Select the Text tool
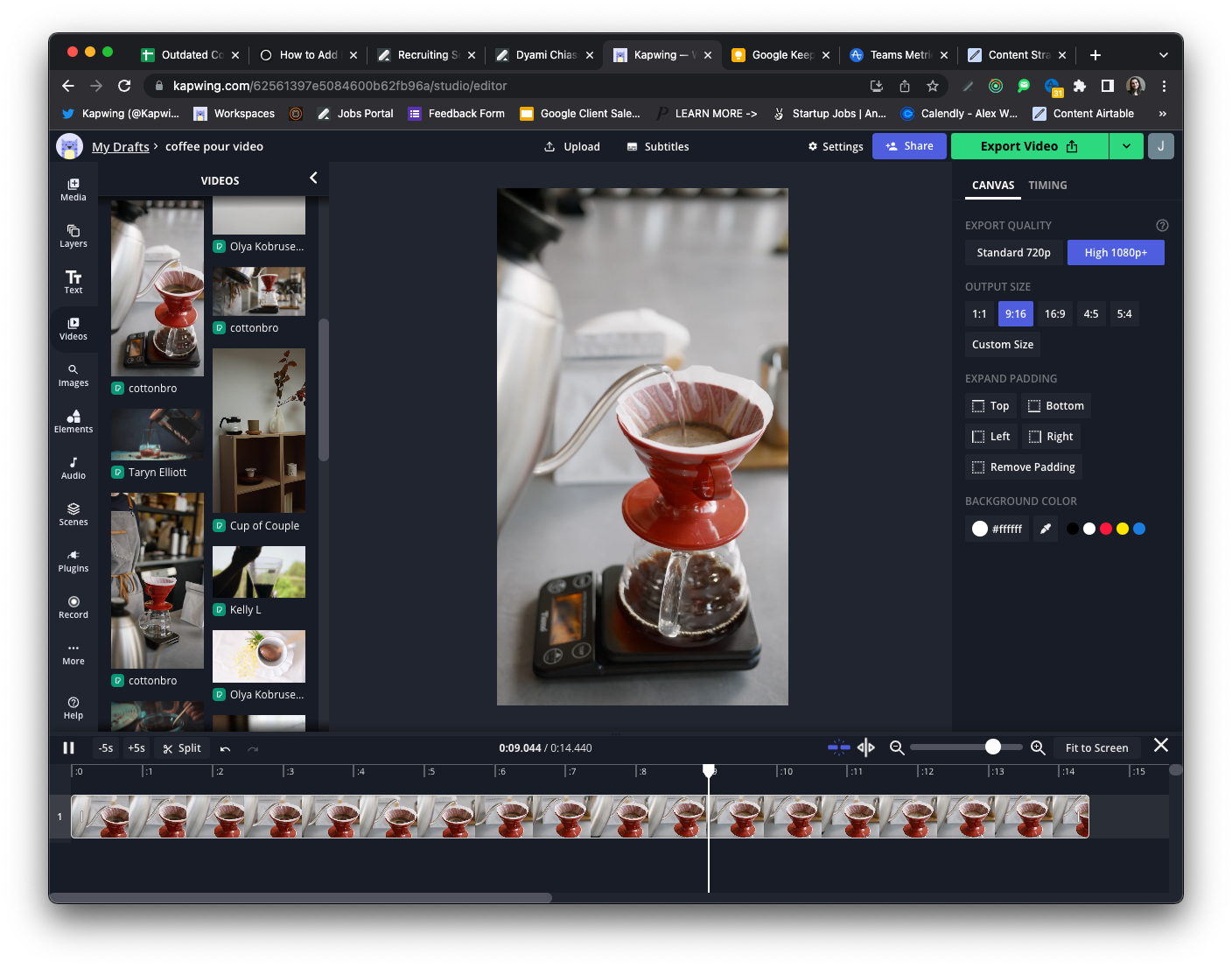1232x968 pixels. [x=73, y=282]
